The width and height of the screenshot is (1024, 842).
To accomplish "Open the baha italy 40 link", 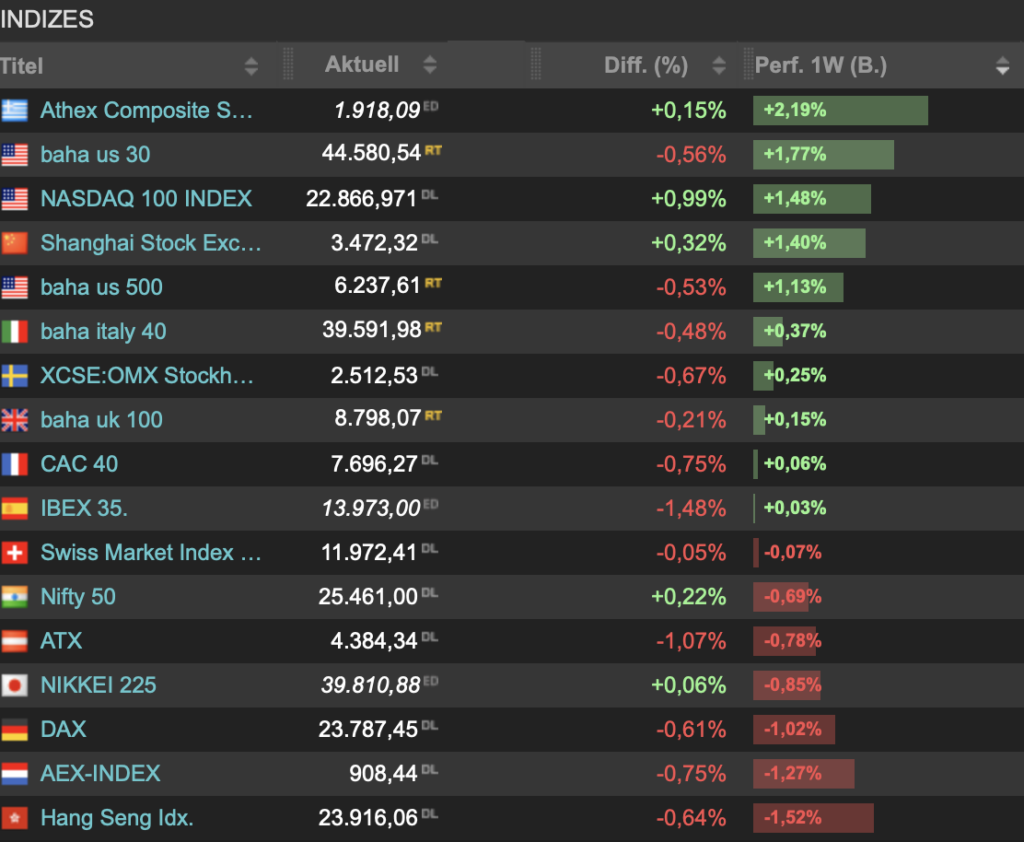I will pyautogui.click(x=103, y=332).
